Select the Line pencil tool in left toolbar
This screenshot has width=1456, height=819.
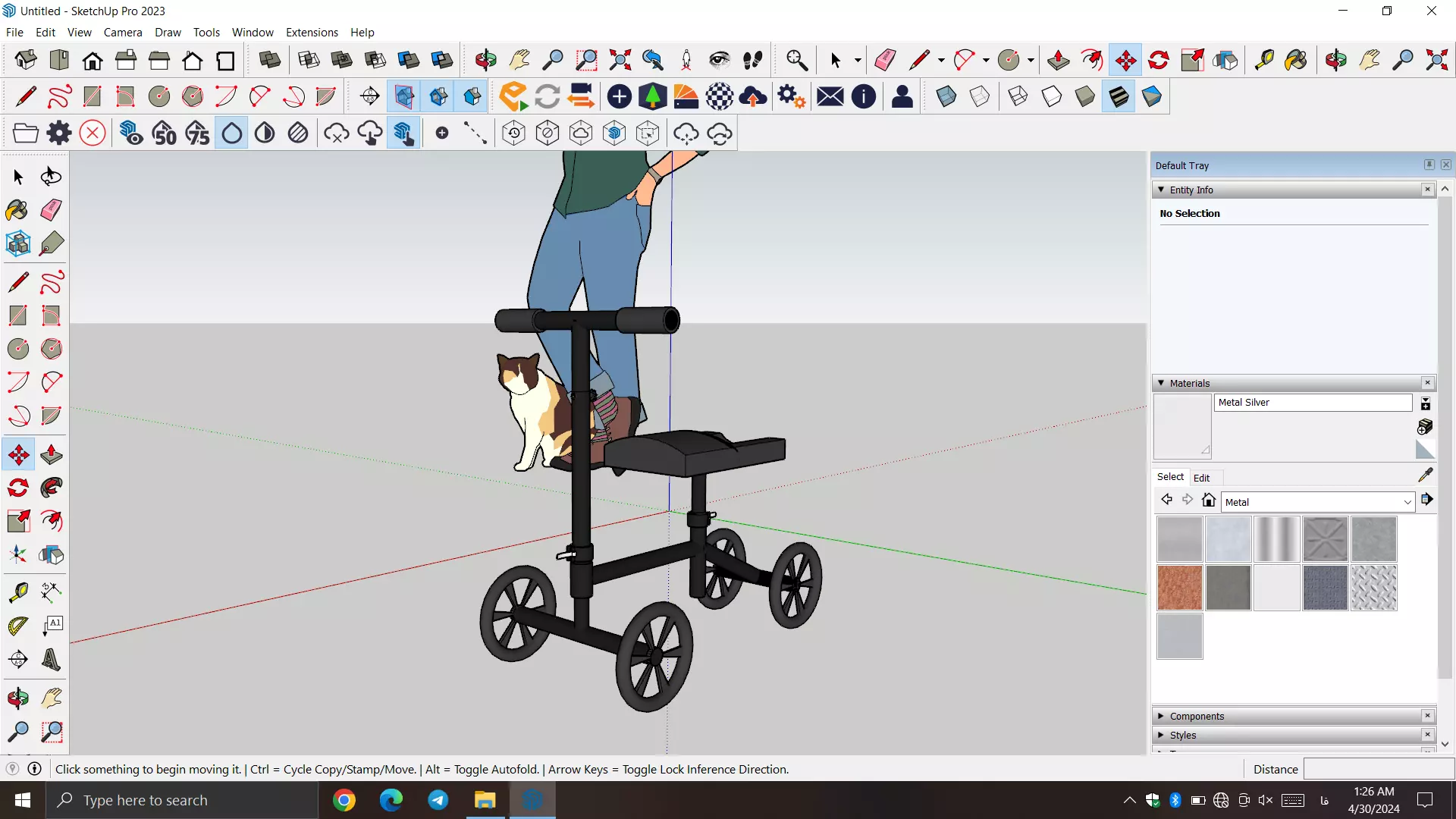[x=17, y=282]
